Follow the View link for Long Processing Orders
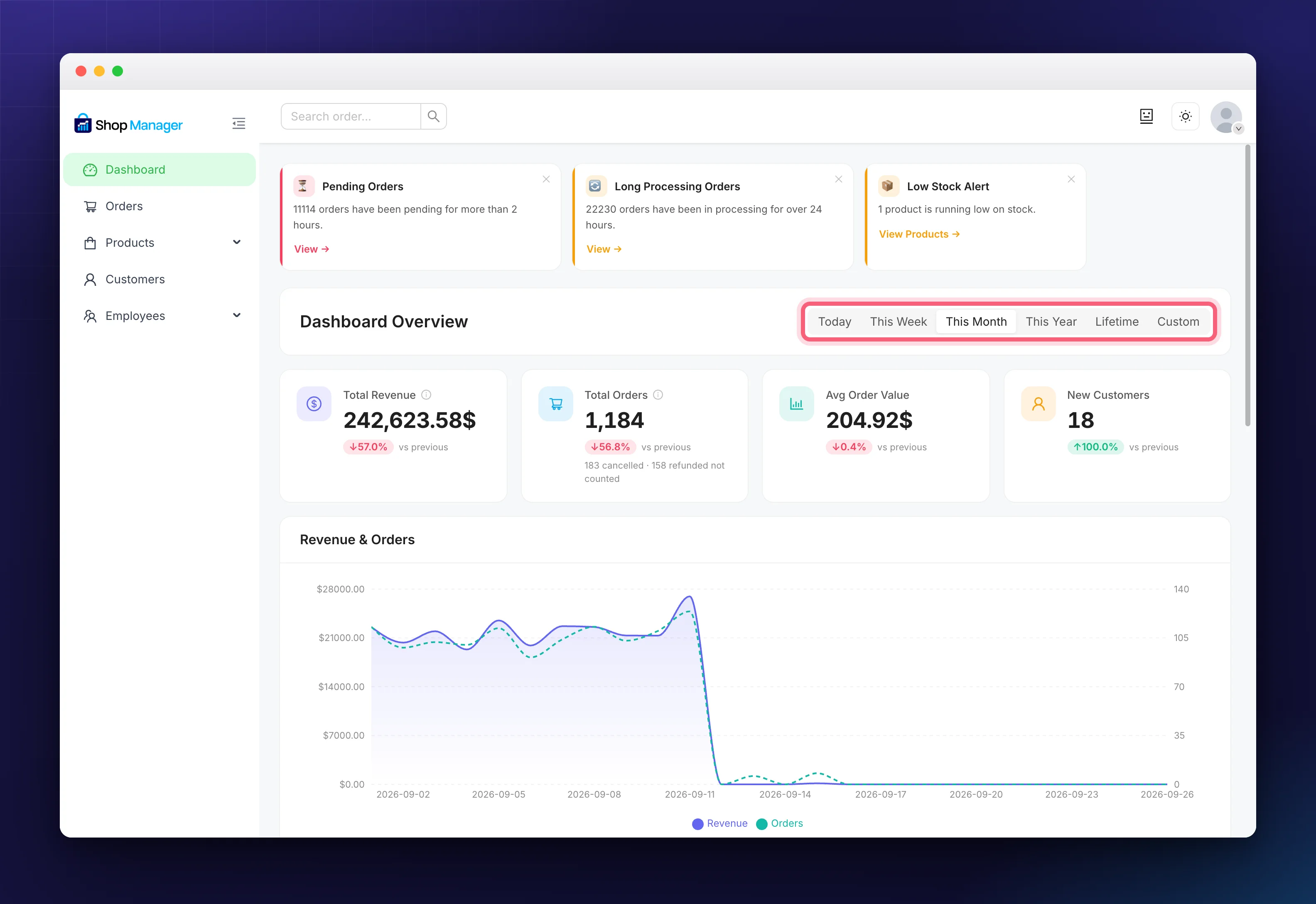 click(x=604, y=249)
